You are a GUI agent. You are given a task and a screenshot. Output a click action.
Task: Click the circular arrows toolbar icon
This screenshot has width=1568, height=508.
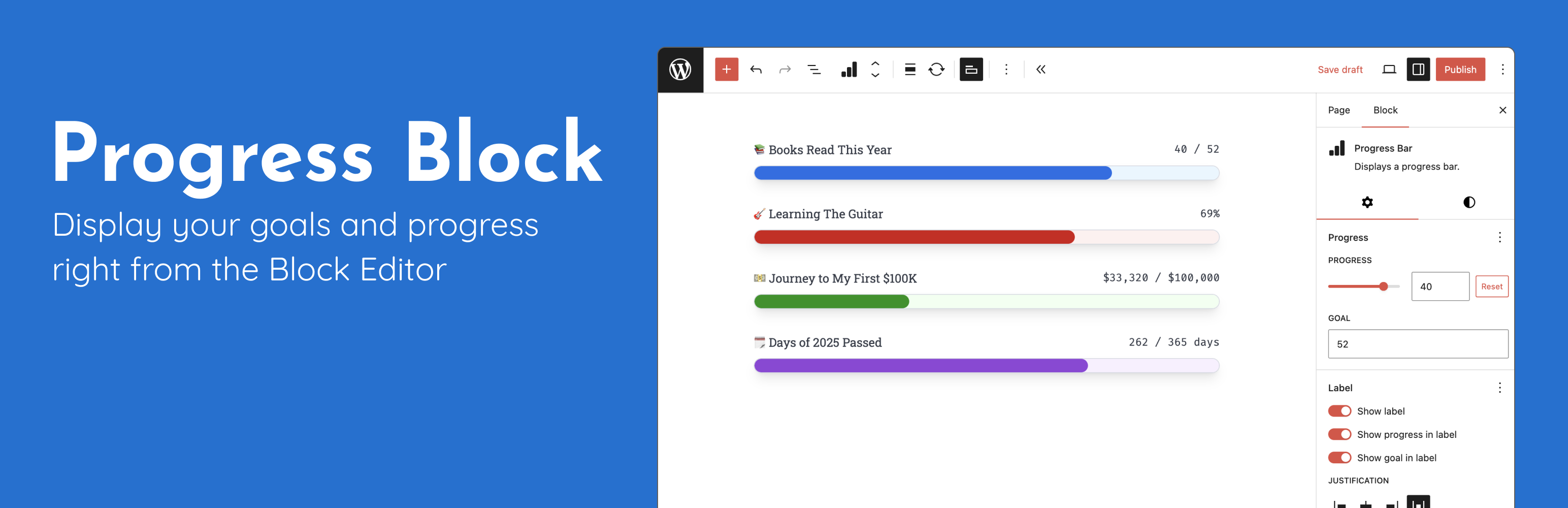pyautogui.click(x=936, y=70)
